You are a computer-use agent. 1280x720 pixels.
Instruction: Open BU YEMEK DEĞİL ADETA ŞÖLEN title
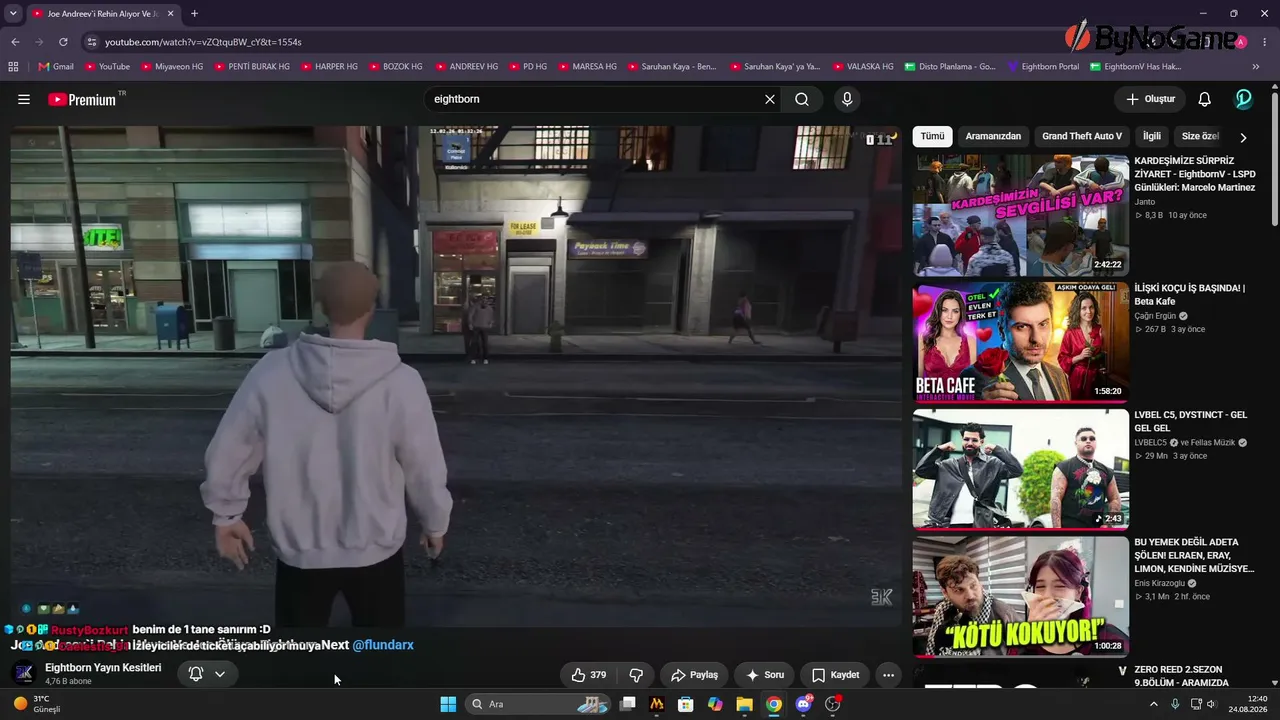1194,555
